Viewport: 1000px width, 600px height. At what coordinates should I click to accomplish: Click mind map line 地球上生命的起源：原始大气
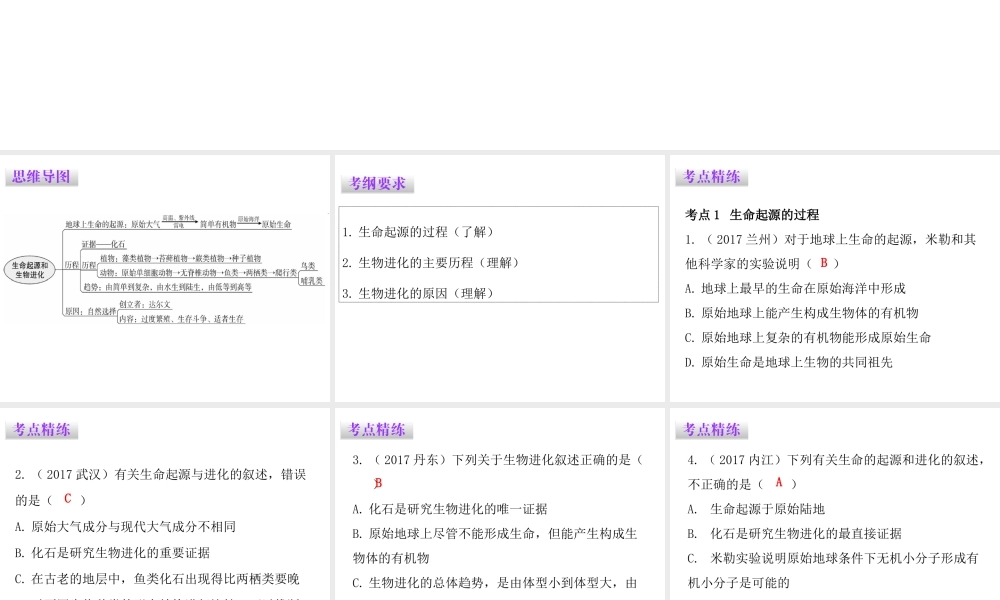pos(178,224)
